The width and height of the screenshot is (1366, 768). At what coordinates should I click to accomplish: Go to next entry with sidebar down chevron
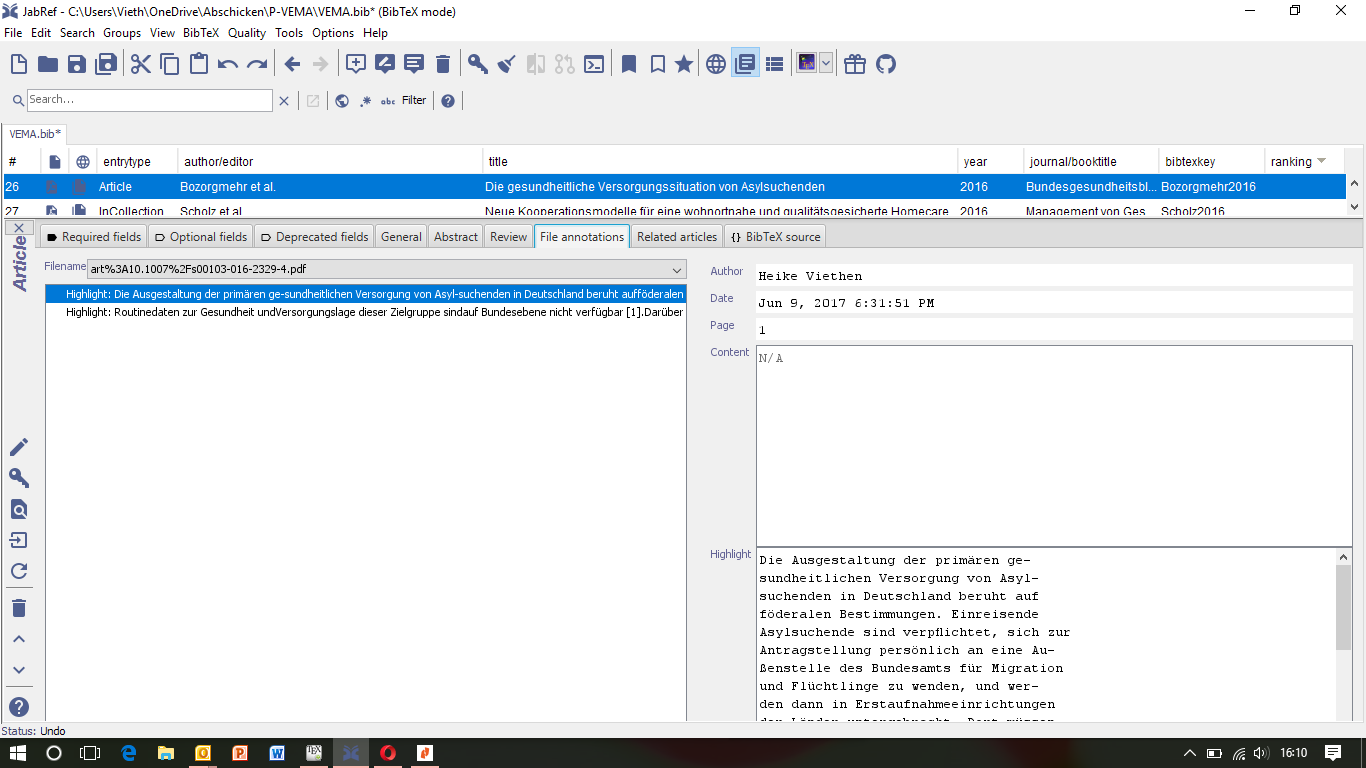pyautogui.click(x=19, y=670)
